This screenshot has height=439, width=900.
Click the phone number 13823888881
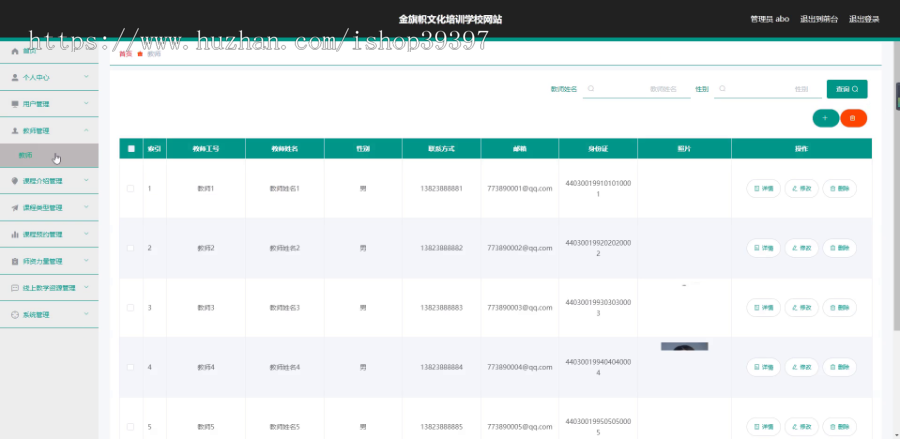pyautogui.click(x=441, y=188)
